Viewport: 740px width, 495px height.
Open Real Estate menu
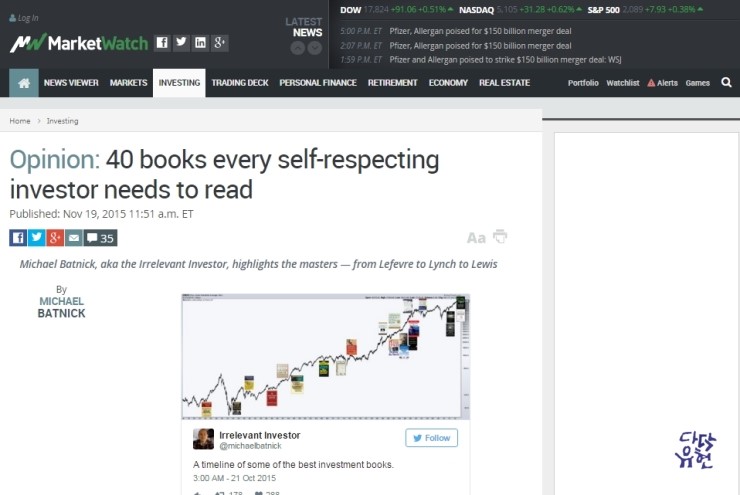(x=505, y=83)
